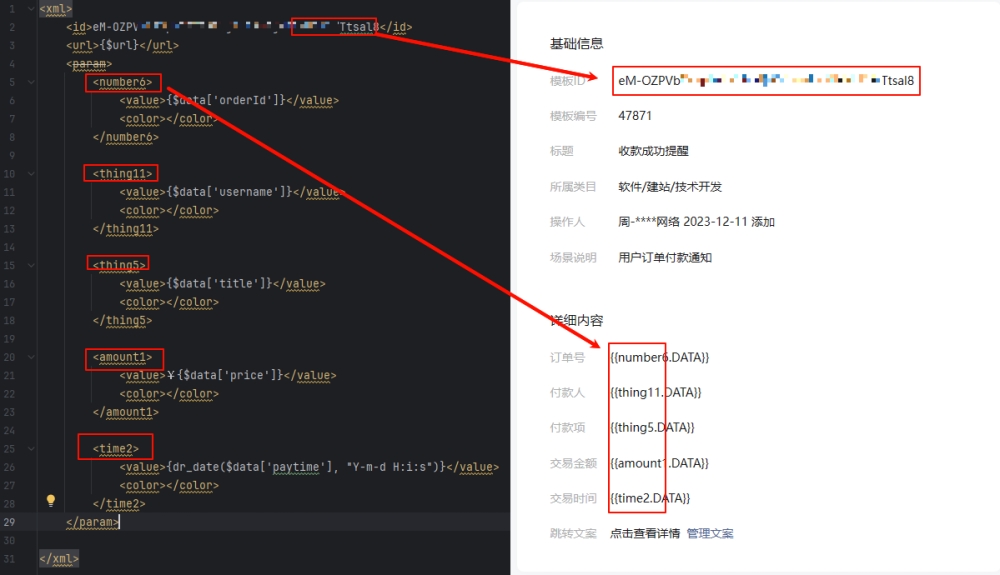Click the {{time2.DATA}} field
Image resolution: width=1000 pixels, height=575 pixels.
[x=650, y=499]
